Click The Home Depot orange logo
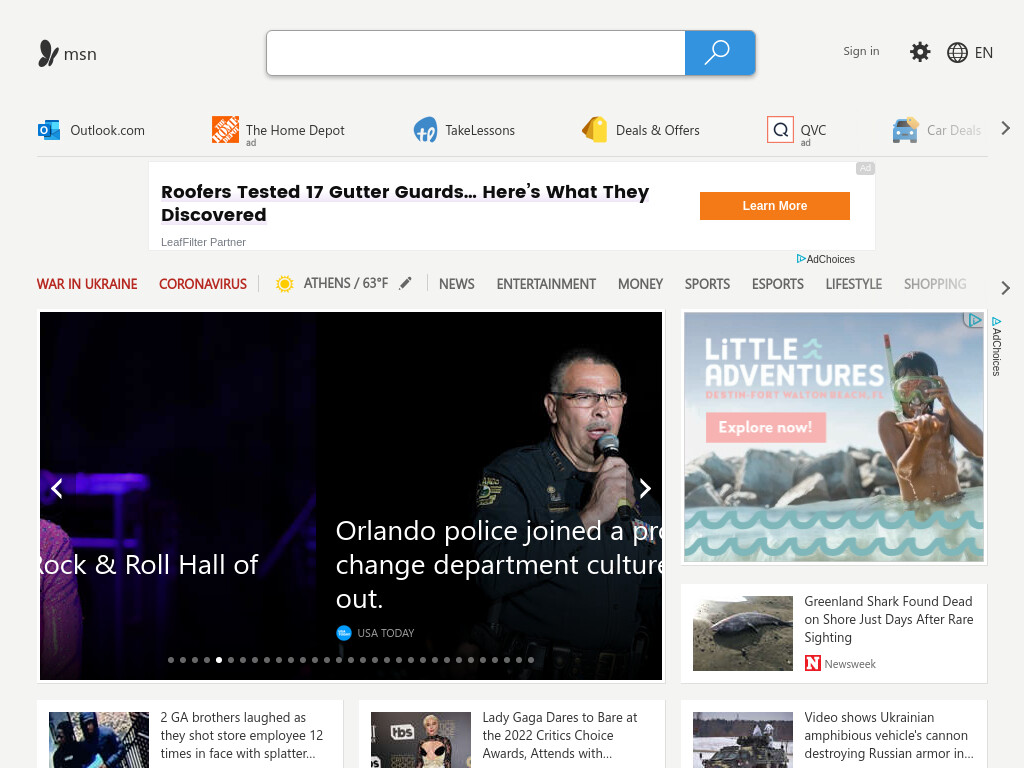This screenshot has width=1024, height=768. [x=225, y=129]
